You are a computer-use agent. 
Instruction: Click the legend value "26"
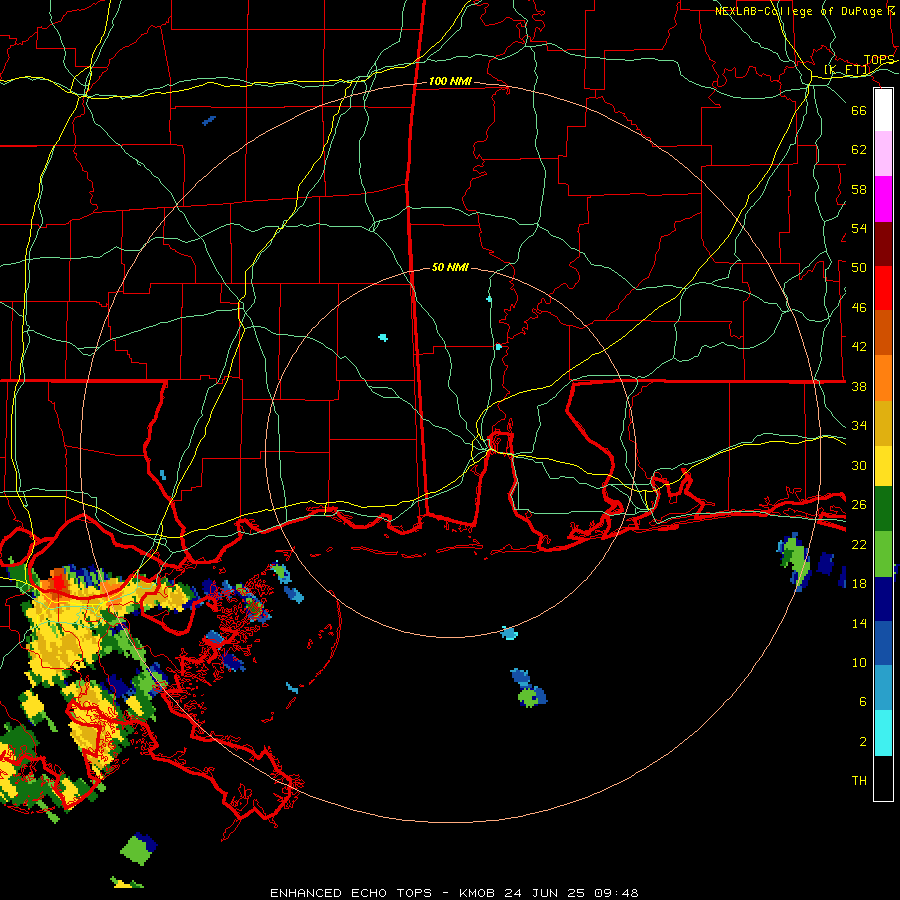(x=859, y=505)
